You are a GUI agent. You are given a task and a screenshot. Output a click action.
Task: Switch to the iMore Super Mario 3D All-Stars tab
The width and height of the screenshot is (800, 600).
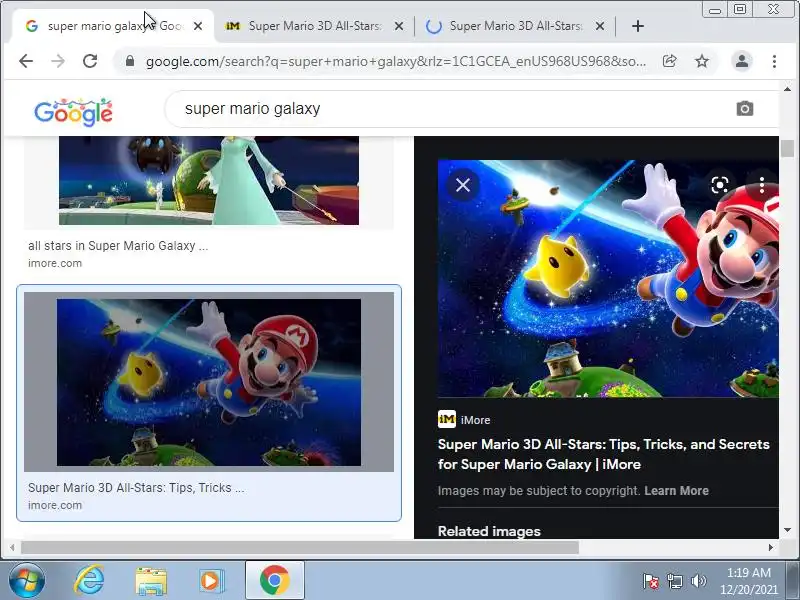[x=314, y=26]
